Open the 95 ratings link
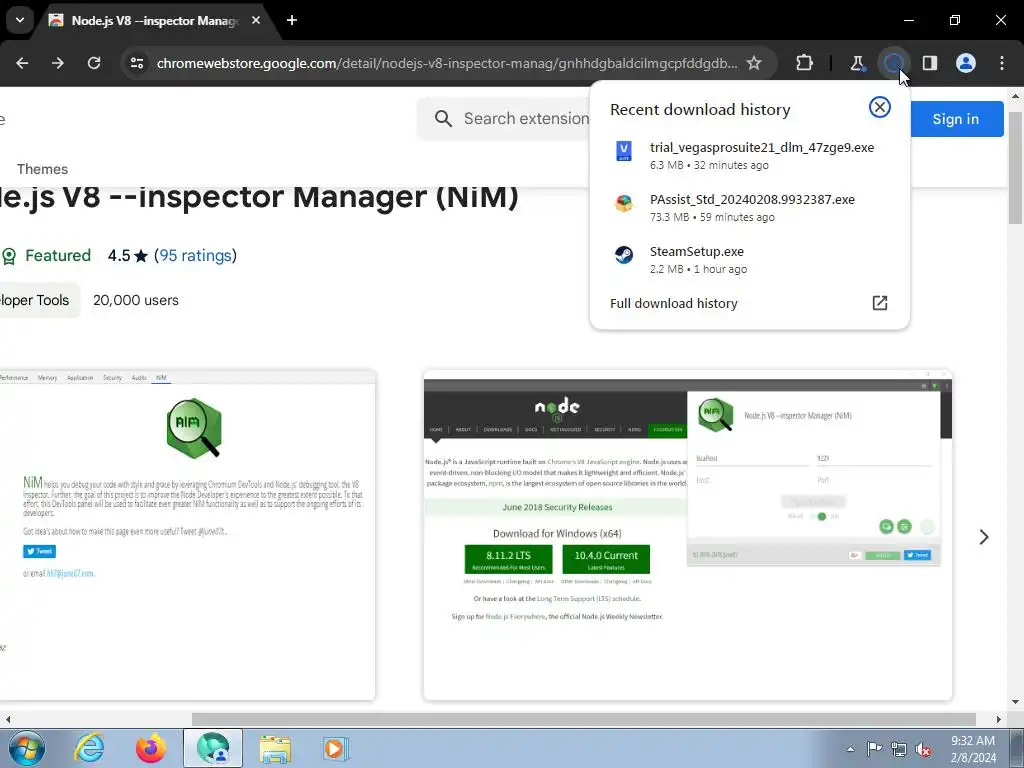This screenshot has width=1024, height=768. [x=195, y=255]
